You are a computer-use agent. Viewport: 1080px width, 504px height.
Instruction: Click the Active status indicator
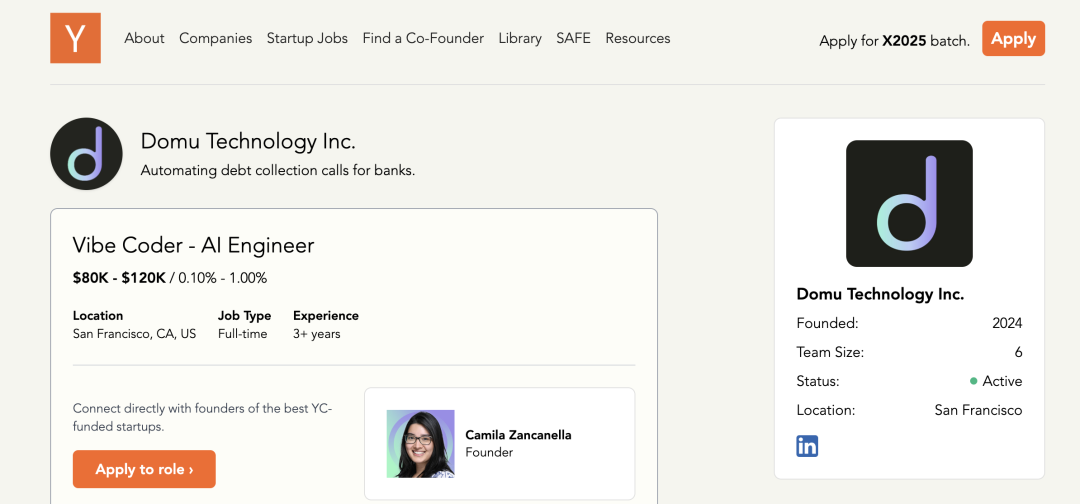point(996,381)
